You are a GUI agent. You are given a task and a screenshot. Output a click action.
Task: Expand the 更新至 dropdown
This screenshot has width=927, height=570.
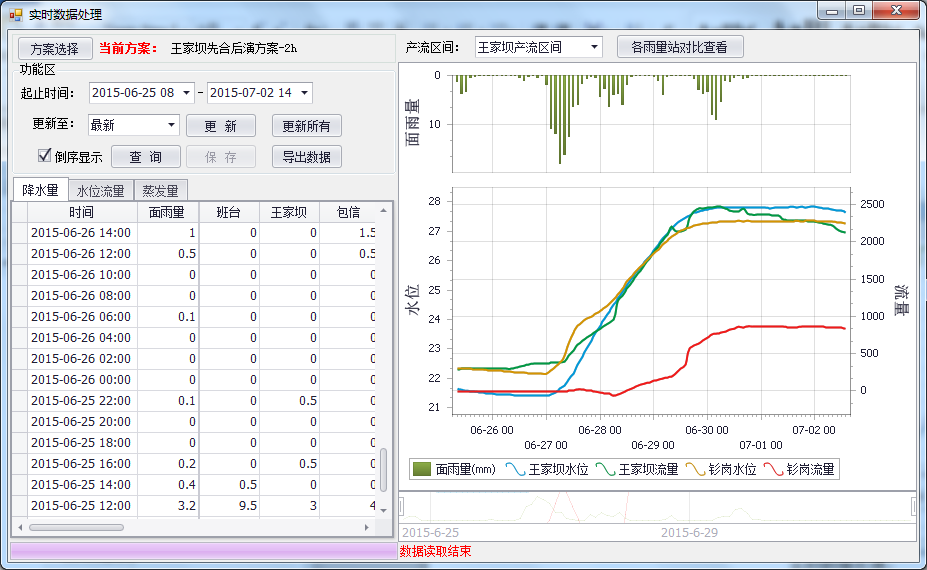click(x=171, y=125)
